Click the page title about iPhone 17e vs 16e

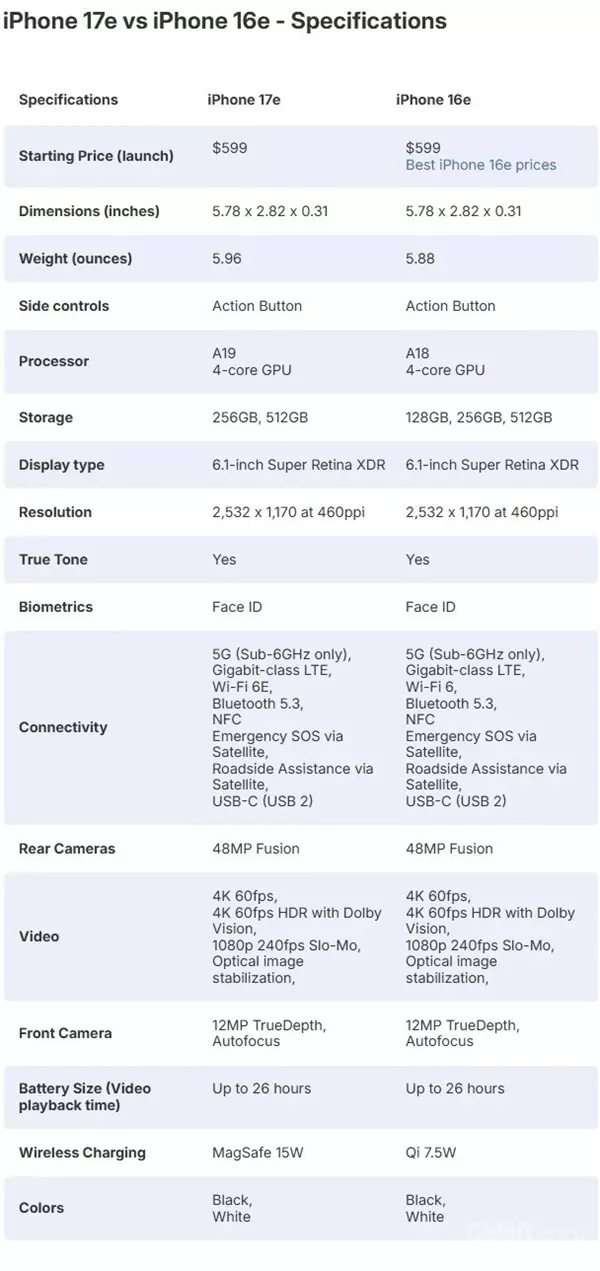click(x=225, y=21)
